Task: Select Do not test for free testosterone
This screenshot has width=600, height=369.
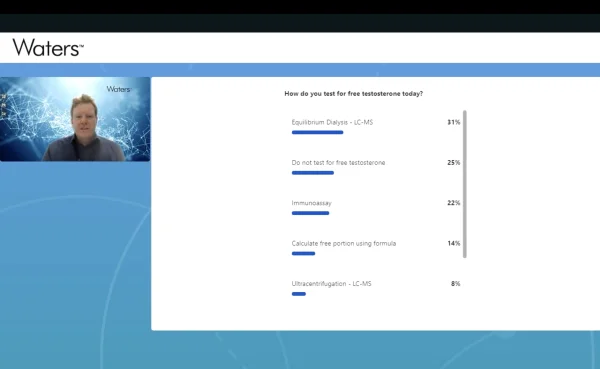Action: [338, 163]
